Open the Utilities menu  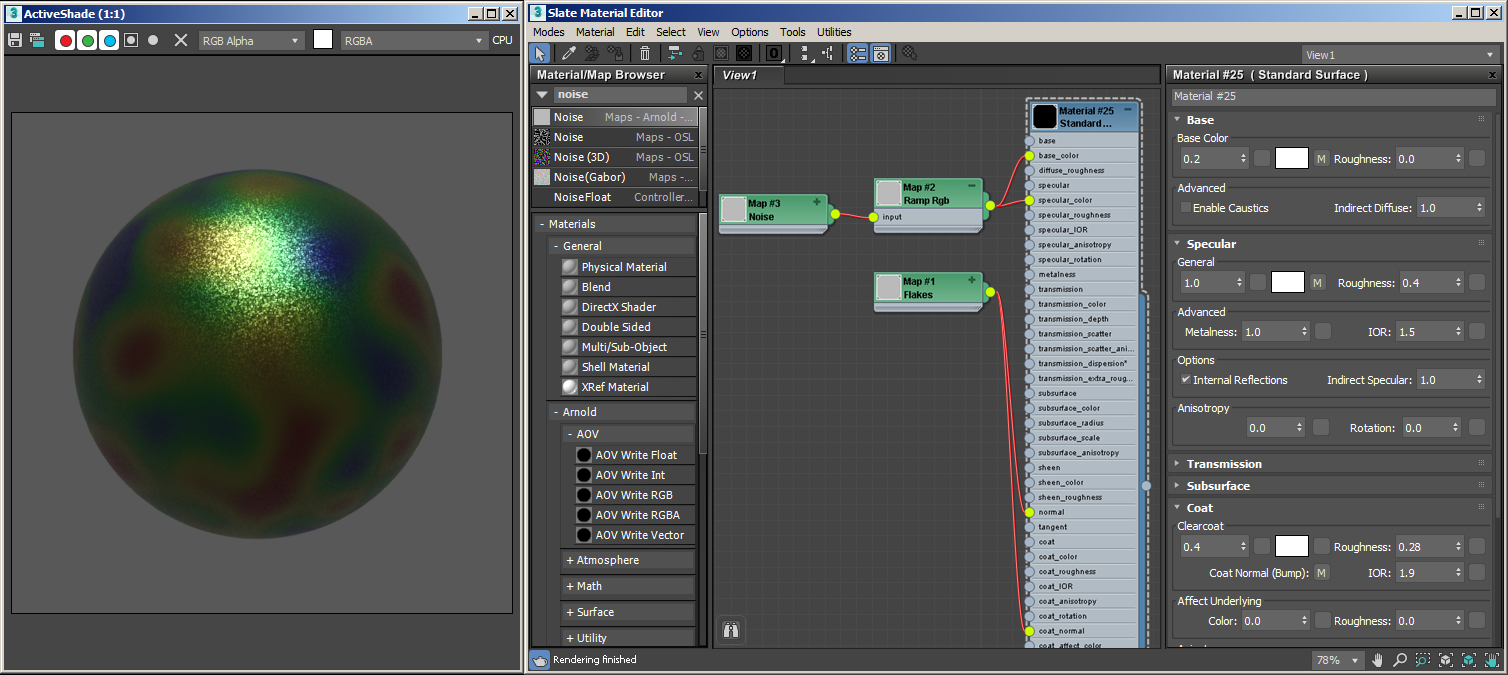click(834, 32)
